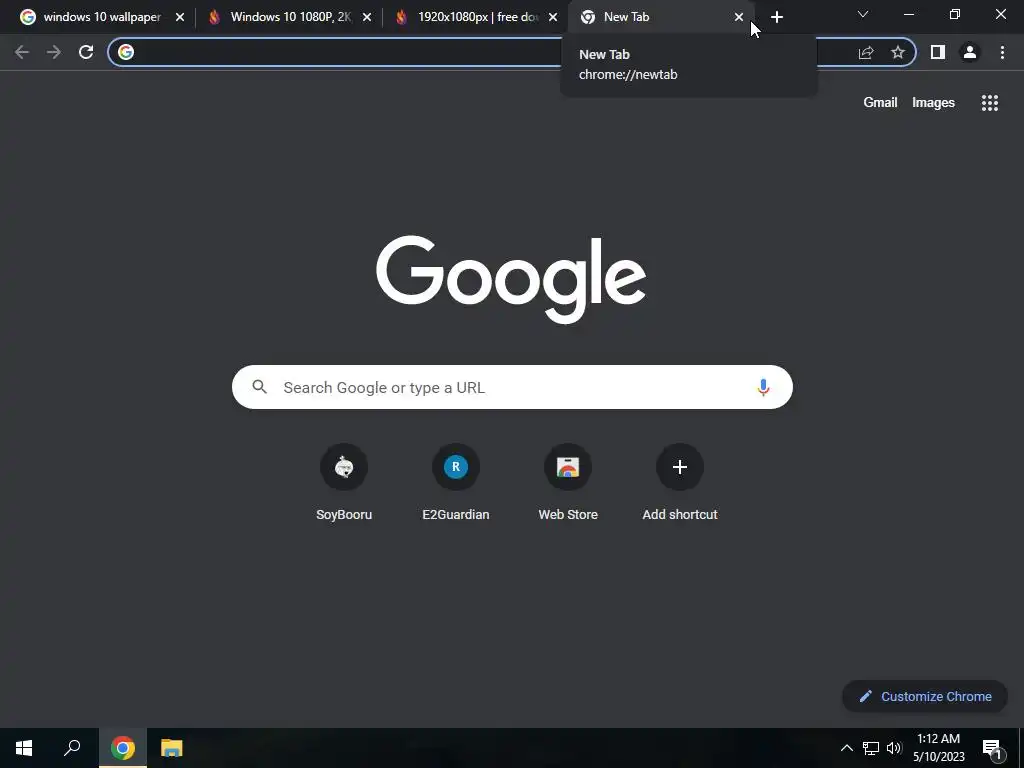
Task: Open the Web Store shortcut
Action: 568,482
